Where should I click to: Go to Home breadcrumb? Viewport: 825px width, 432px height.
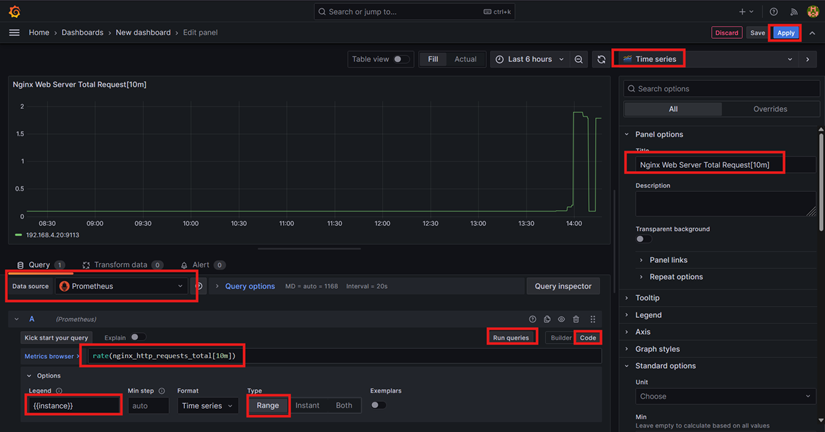tap(39, 33)
